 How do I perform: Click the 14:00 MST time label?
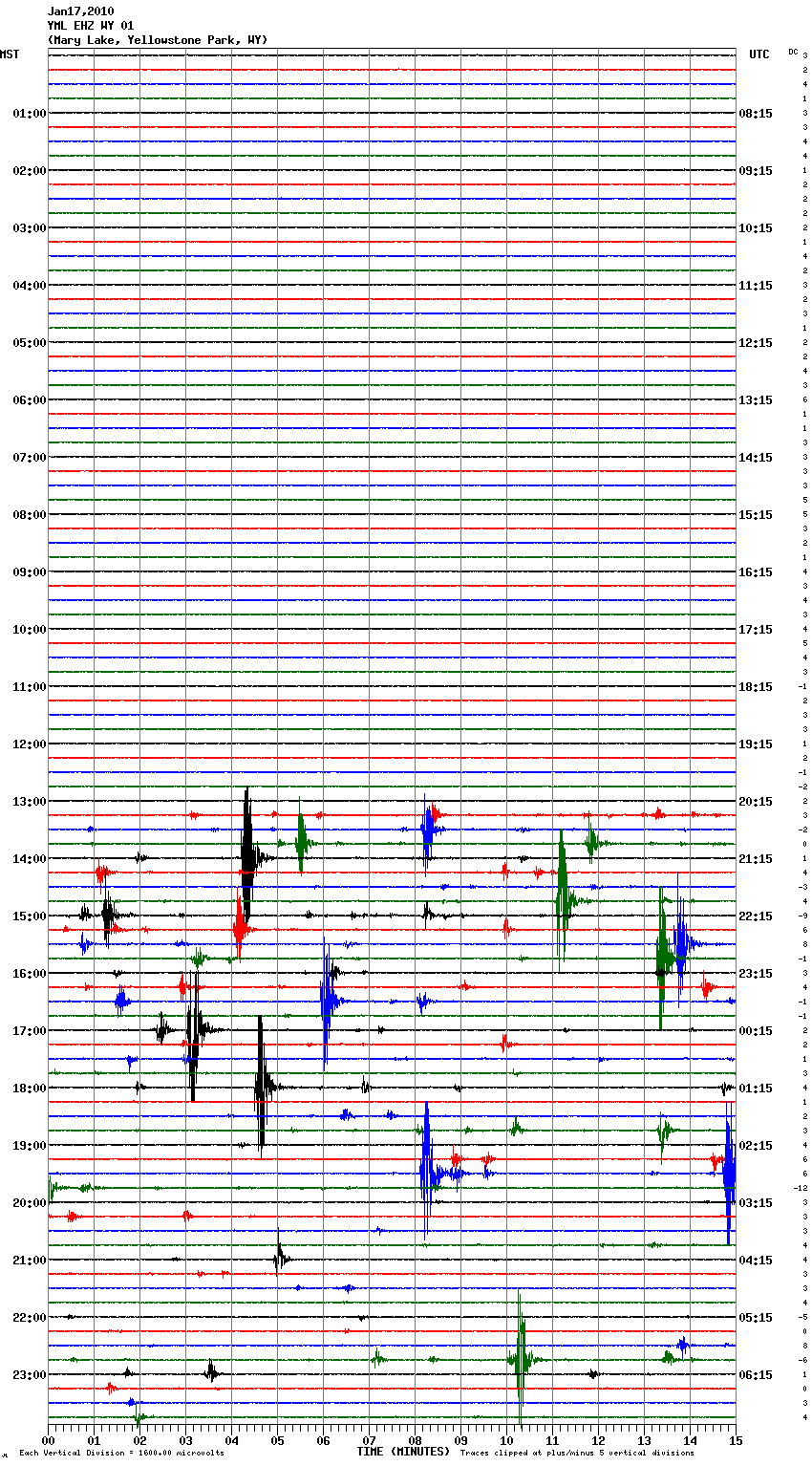30,859
